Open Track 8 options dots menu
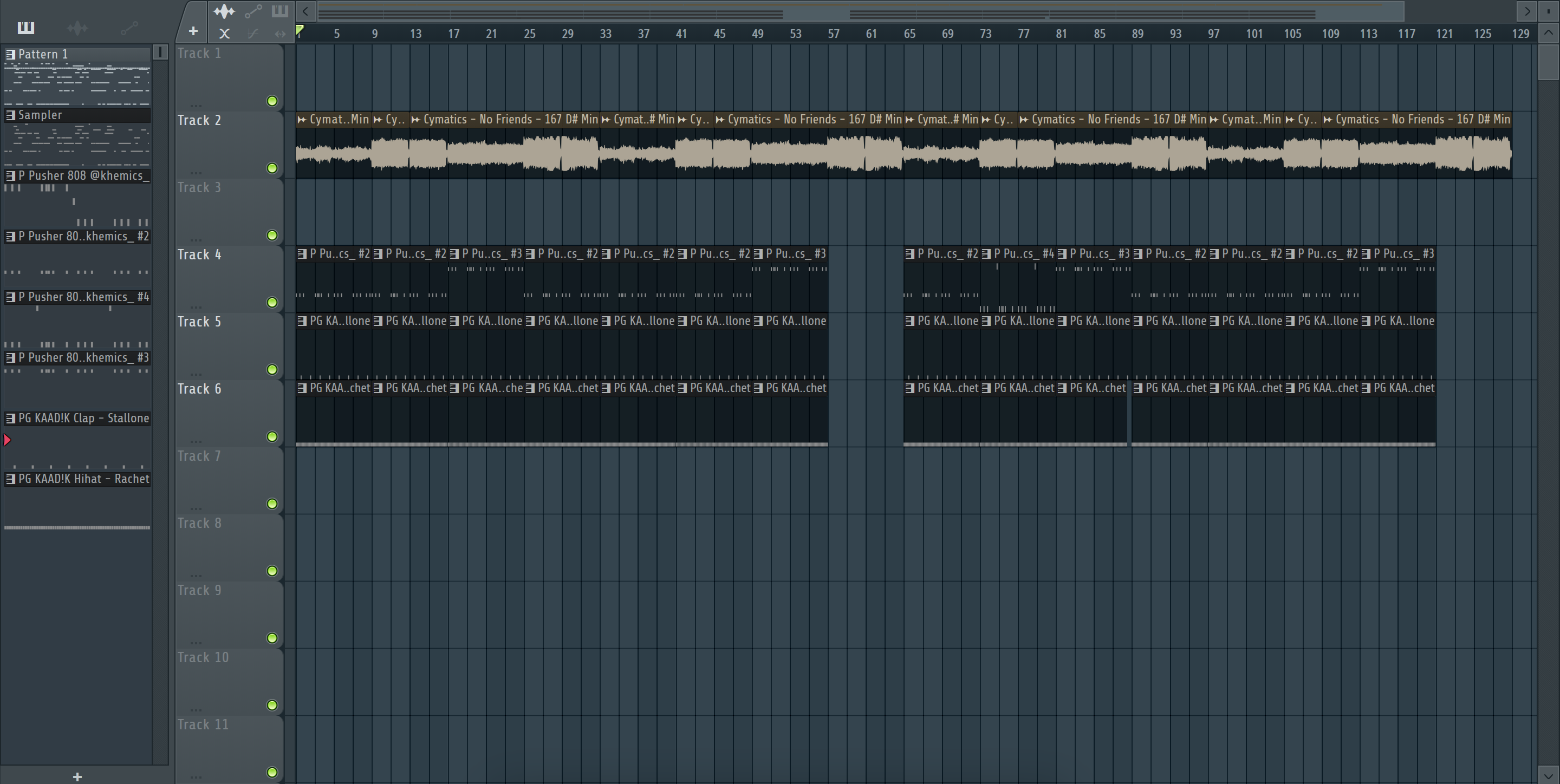This screenshot has height=784, width=1560. coord(196,575)
